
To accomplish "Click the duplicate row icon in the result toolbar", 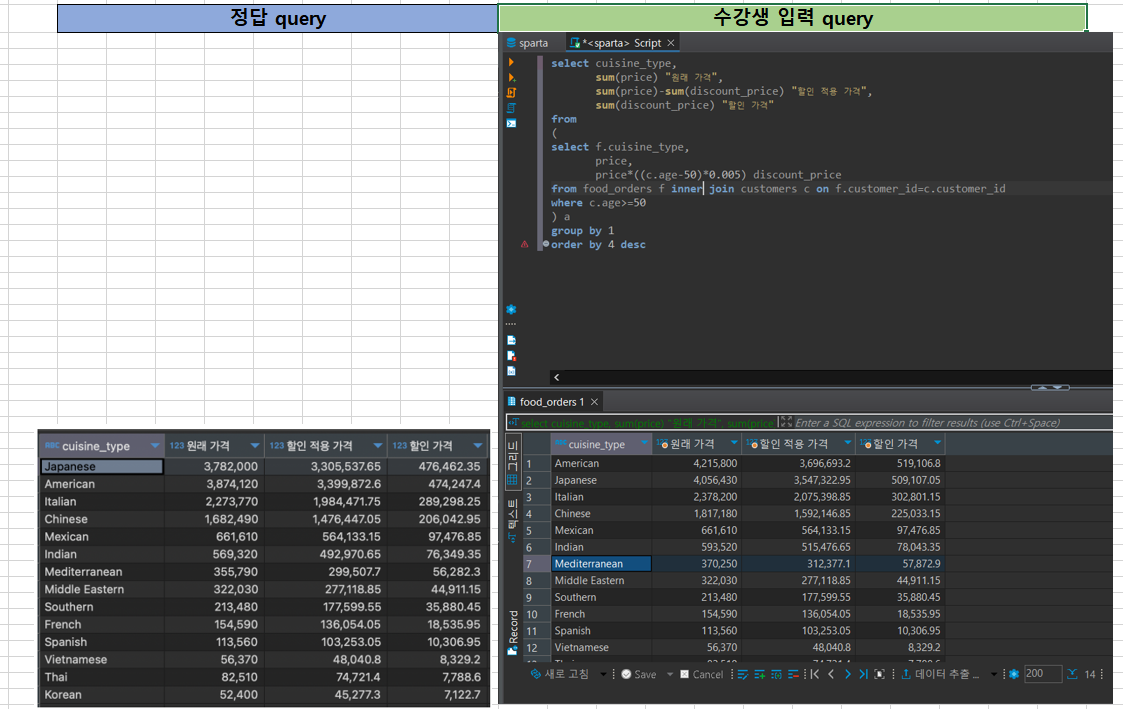I will pos(776,674).
